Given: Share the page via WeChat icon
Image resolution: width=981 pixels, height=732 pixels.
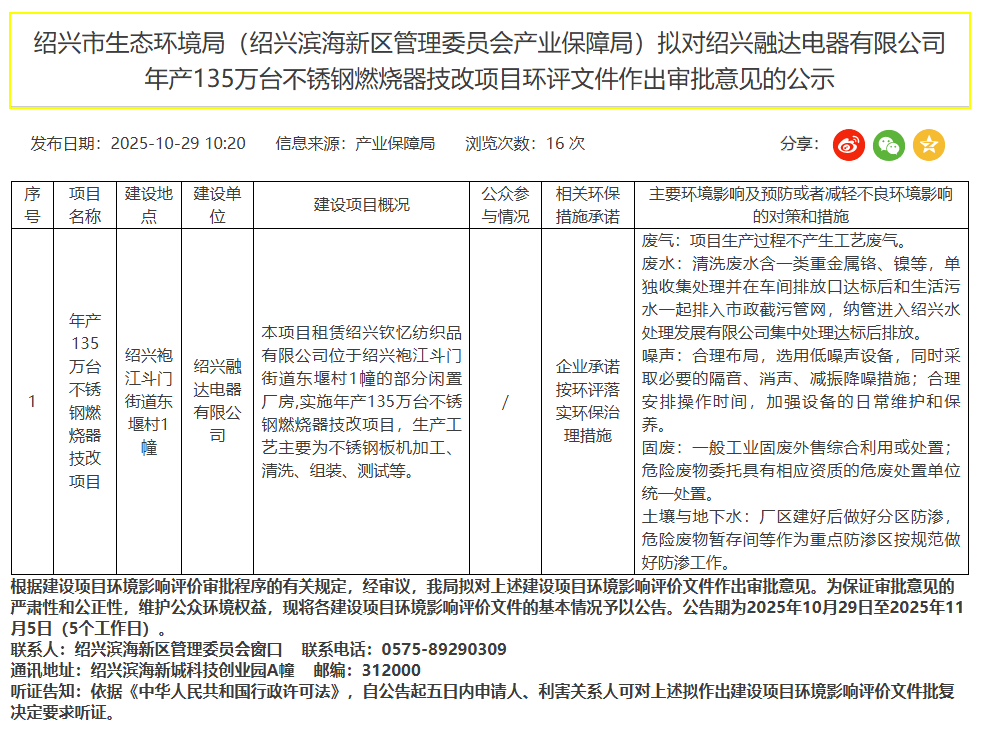Looking at the screenshot, I should click(888, 145).
